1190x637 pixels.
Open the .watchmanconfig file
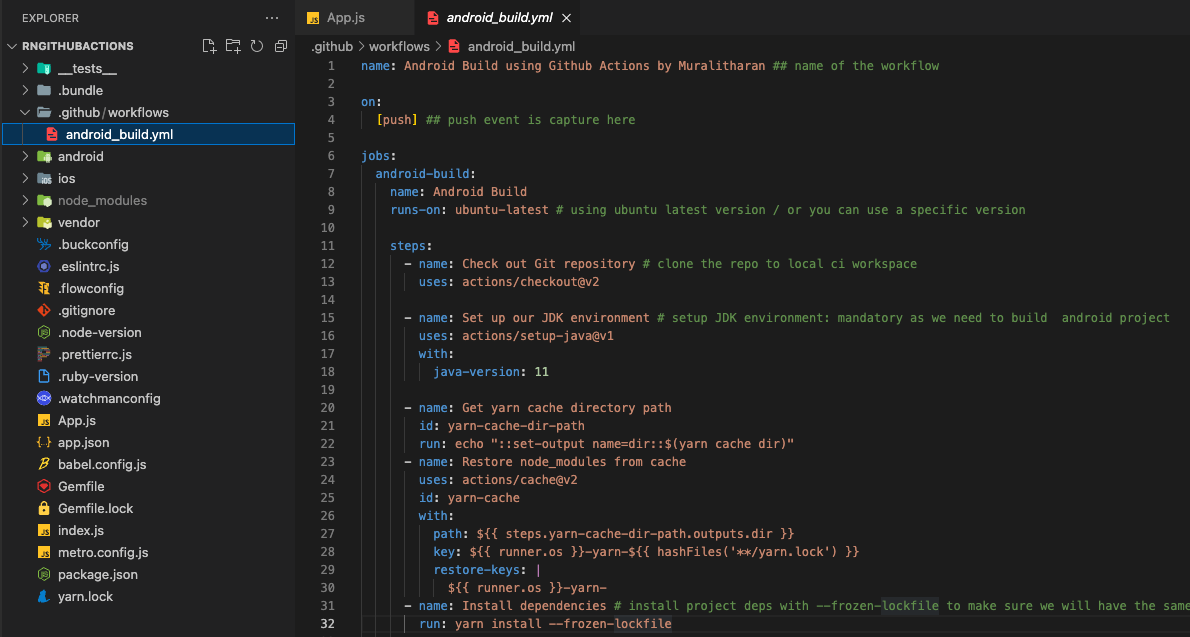click(x=149, y=399)
